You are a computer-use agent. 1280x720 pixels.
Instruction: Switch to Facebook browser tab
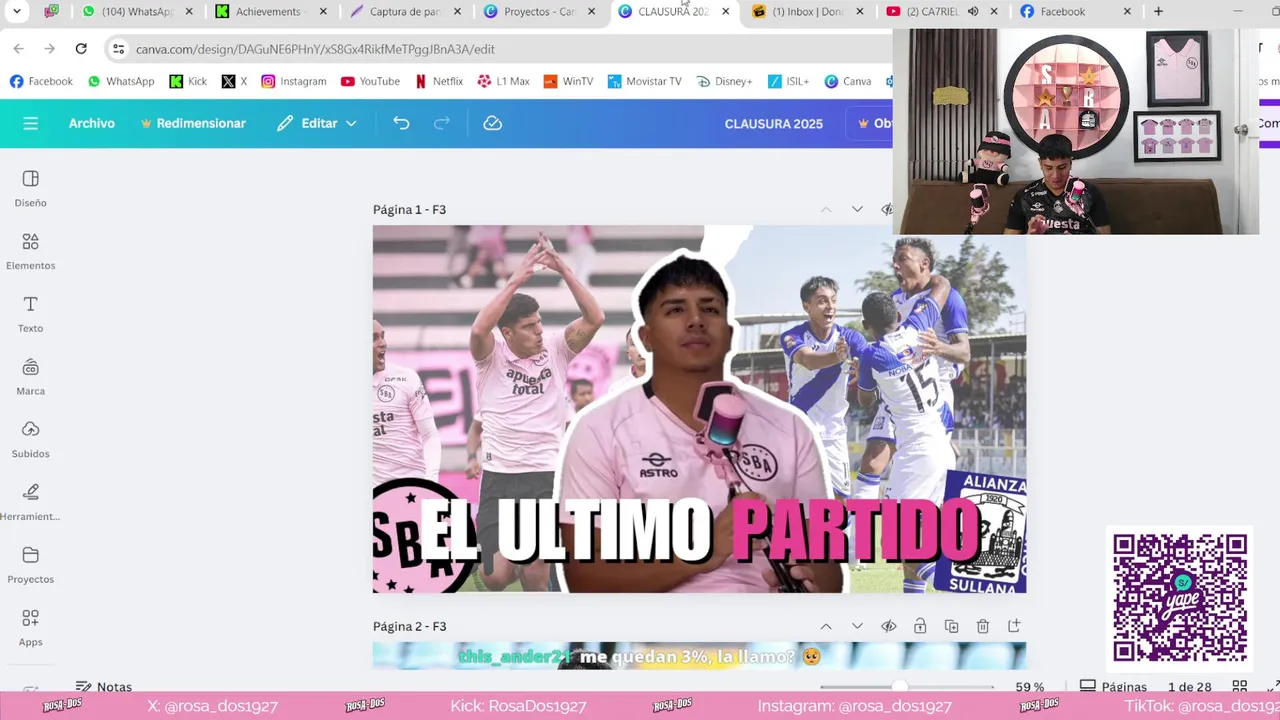point(1074,12)
